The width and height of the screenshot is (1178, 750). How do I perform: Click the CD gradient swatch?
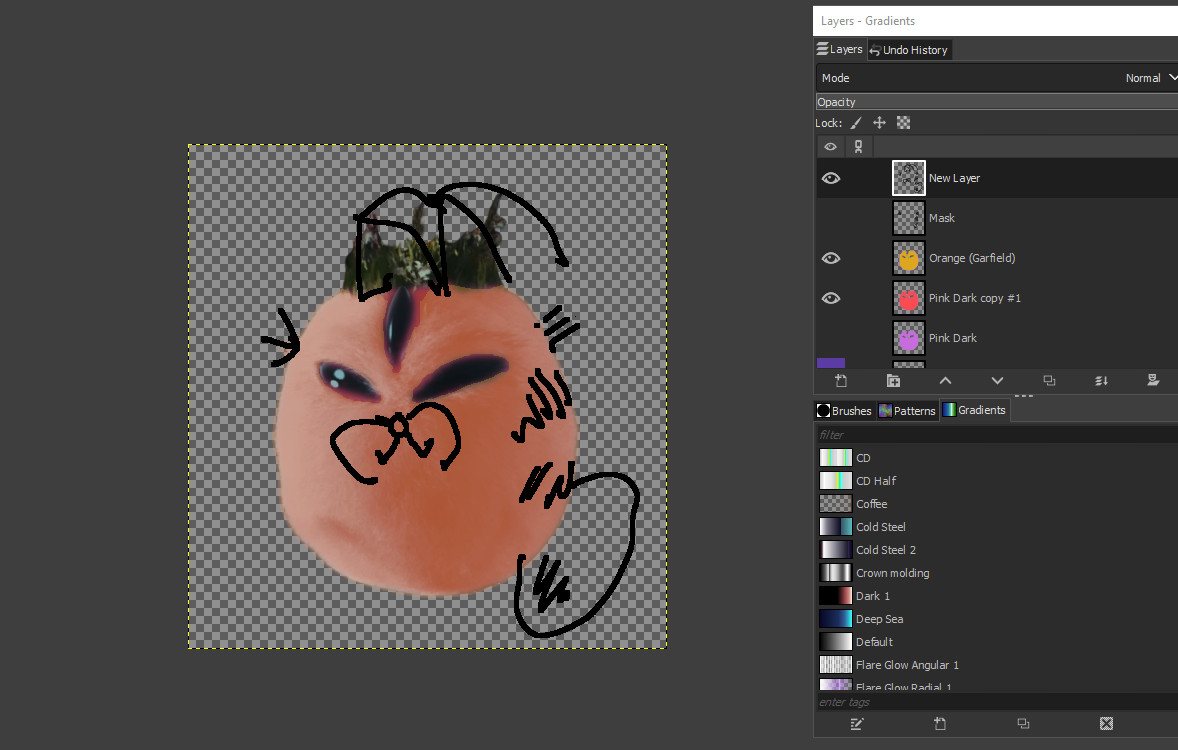coord(835,458)
